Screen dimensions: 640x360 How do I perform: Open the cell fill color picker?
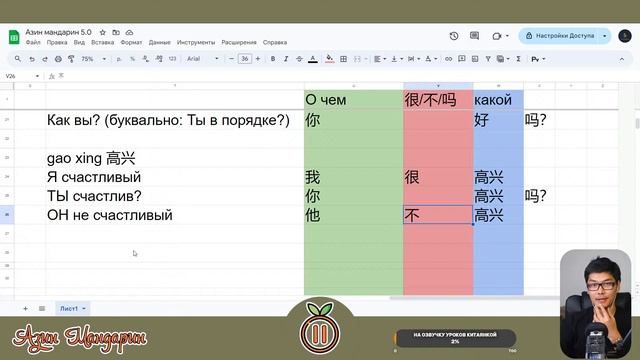pyautogui.click(x=329, y=59)
